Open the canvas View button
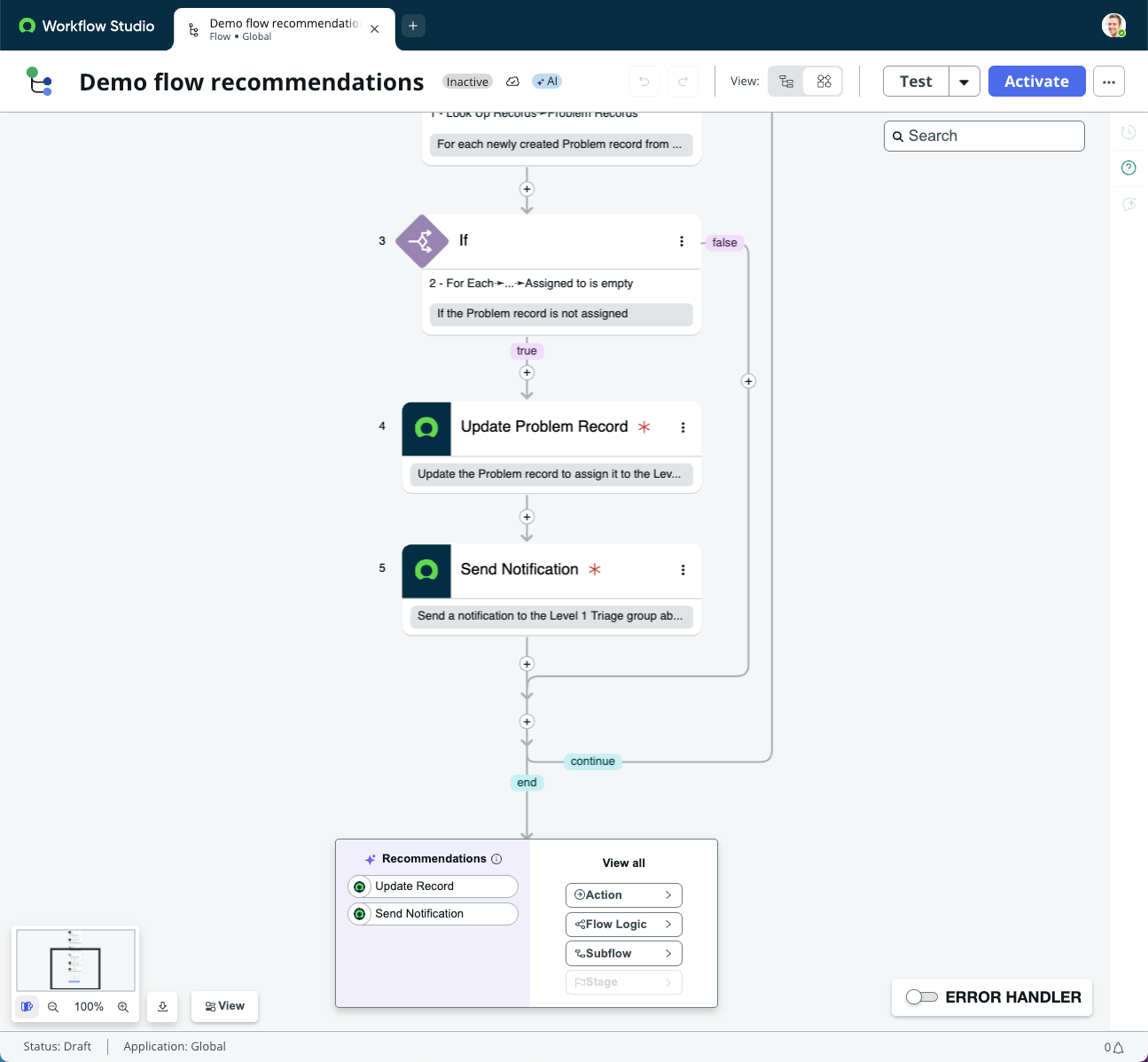The width and height of the screenshot is (1148, 1062). click(x=224, y=1006)
